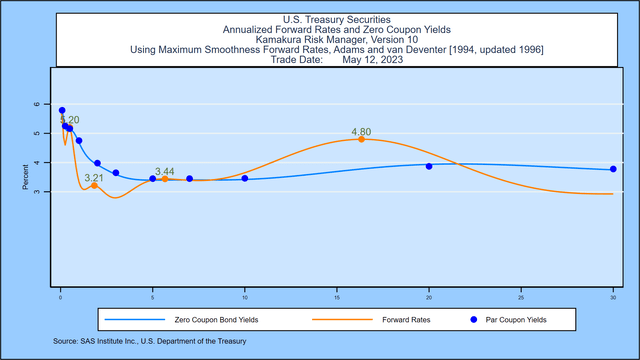Click the Par Coupon Yields legend dot
Image resolution: width=640 pixels, height=360 pixels.
tap(473, 320)
